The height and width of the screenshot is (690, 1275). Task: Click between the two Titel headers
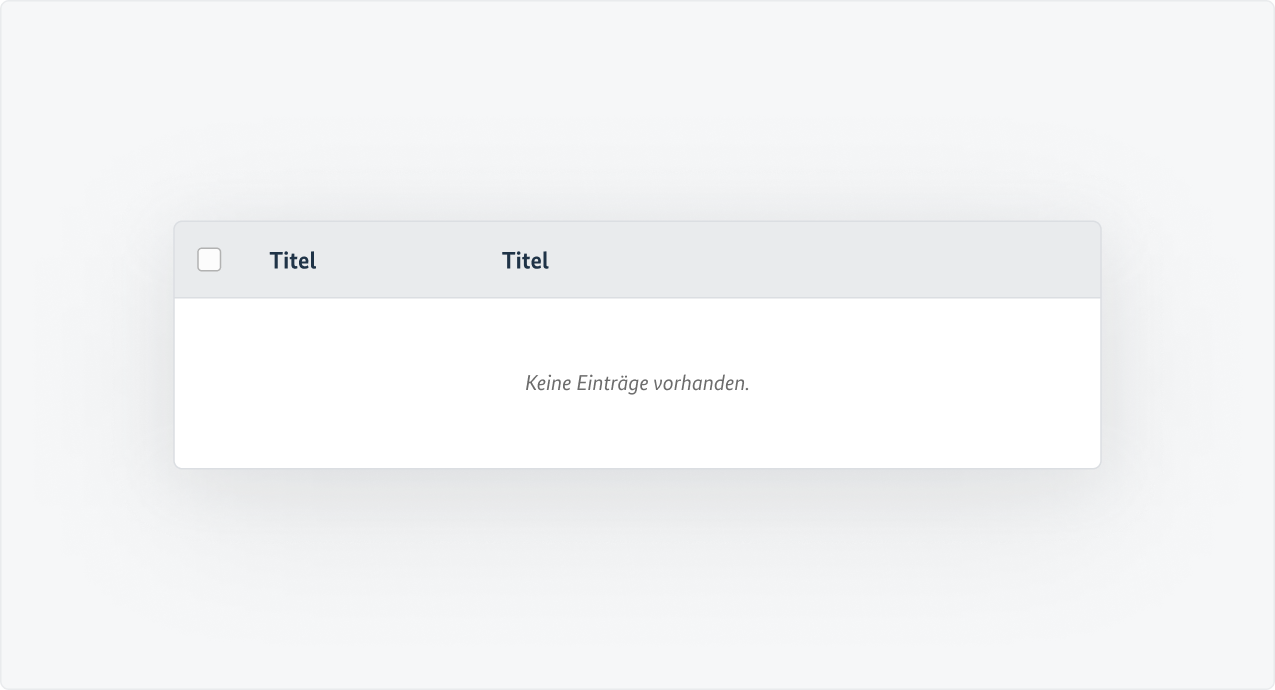pos(410,261)
